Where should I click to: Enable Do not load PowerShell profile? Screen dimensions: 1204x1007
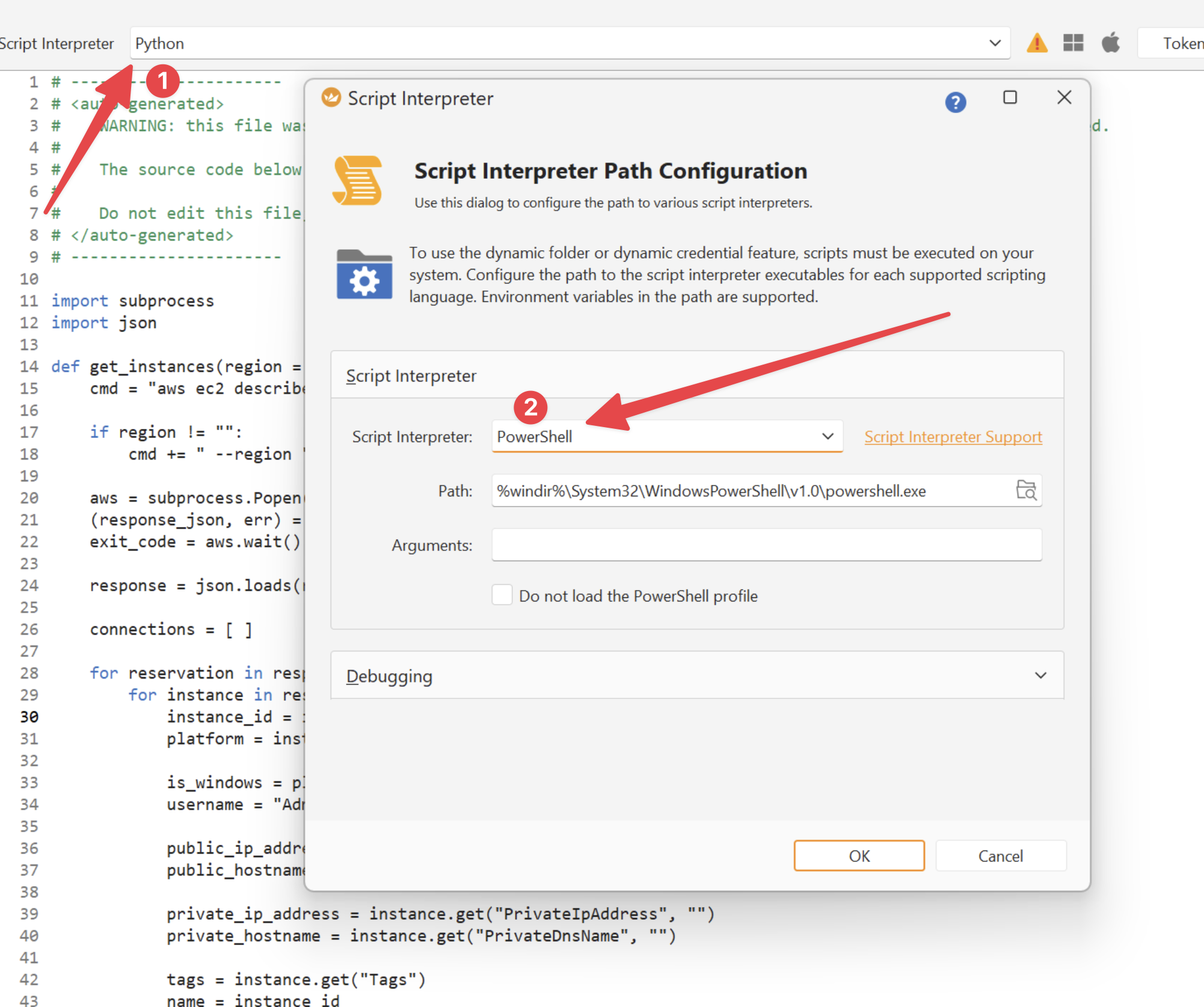click(x=502, y=595)
